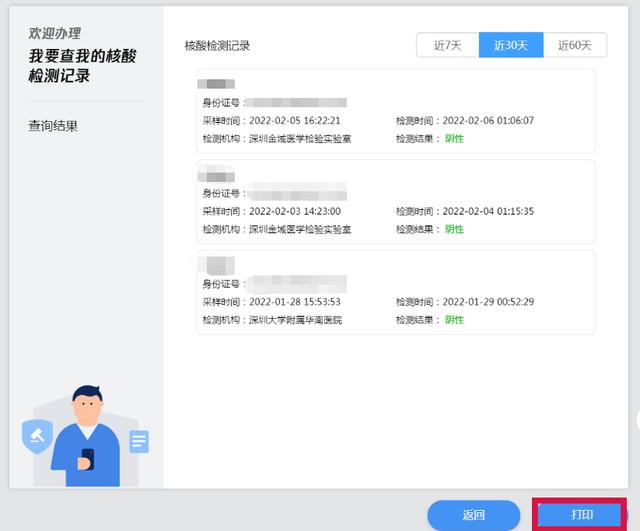Click the 阴性 result in the first record
Image resolution: width=640 pixels, height=531 pixels.
(454, 138)
